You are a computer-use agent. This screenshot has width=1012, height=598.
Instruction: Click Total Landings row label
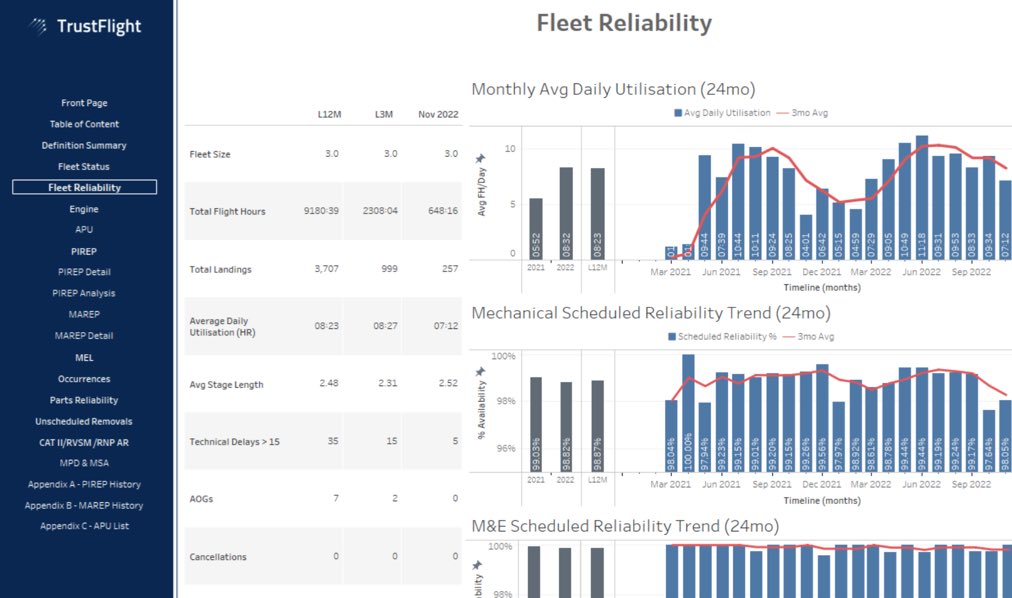pos(220,270)
